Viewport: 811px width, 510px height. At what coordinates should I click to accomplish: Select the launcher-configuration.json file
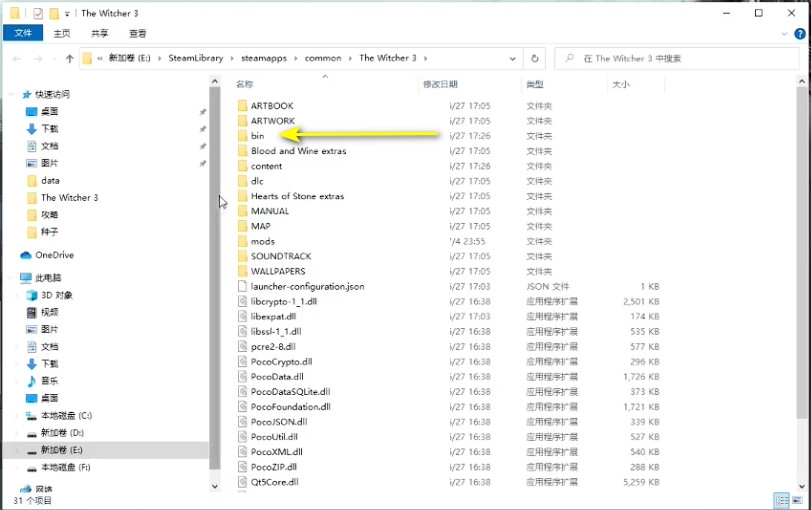[x=307, y=286]
